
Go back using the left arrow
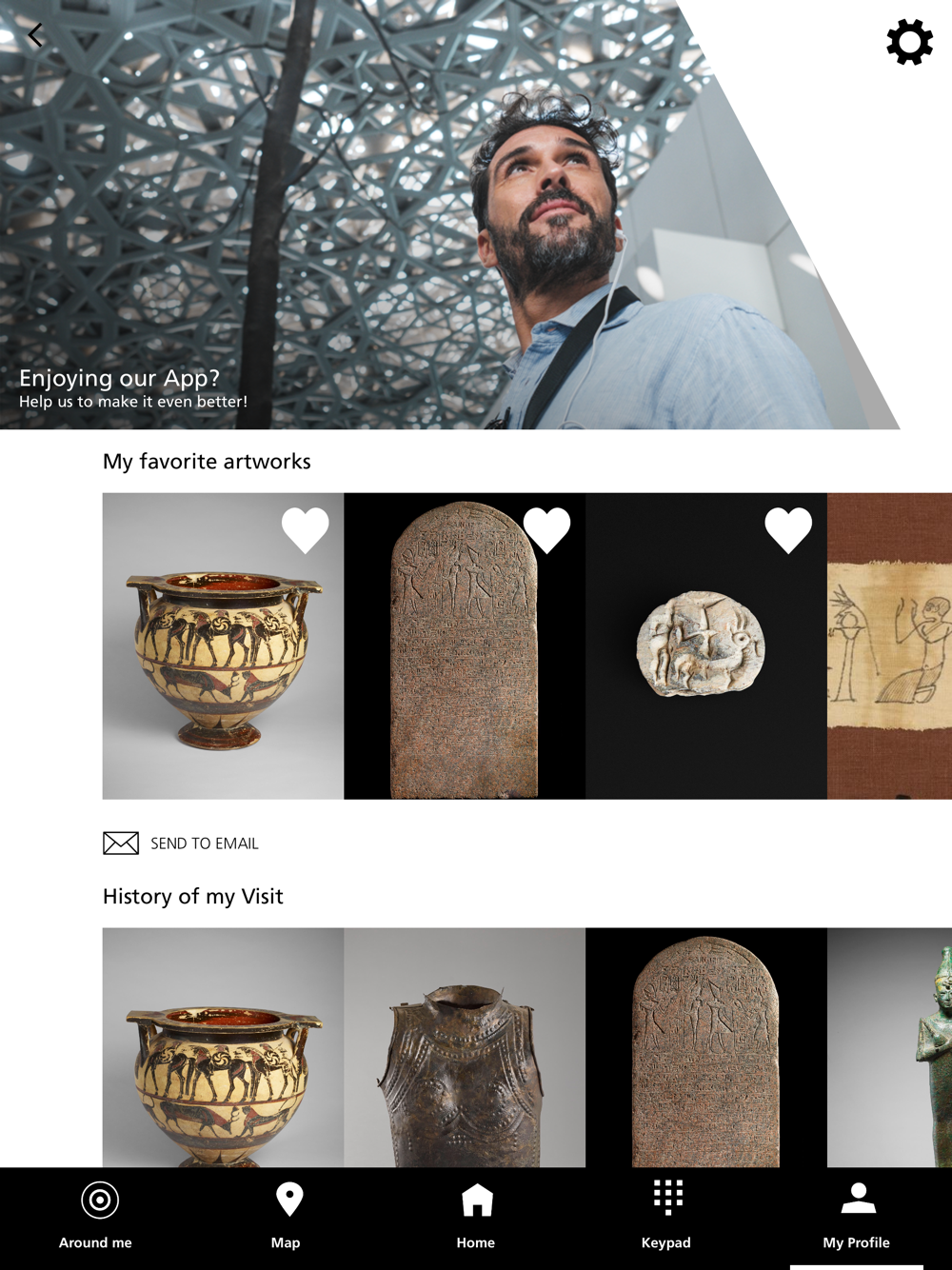[x=35, y=36]
